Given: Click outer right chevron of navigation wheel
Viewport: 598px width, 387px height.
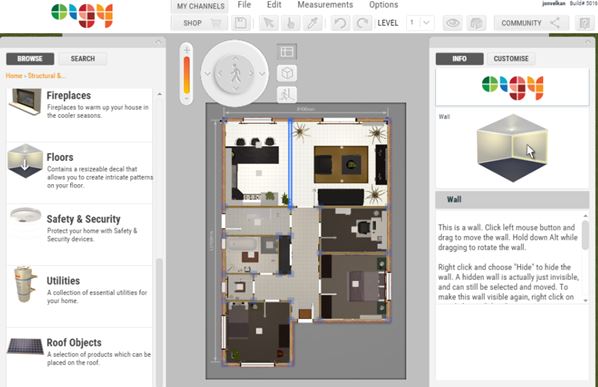Looking at the screenshot, I should (x=262, y=74).
